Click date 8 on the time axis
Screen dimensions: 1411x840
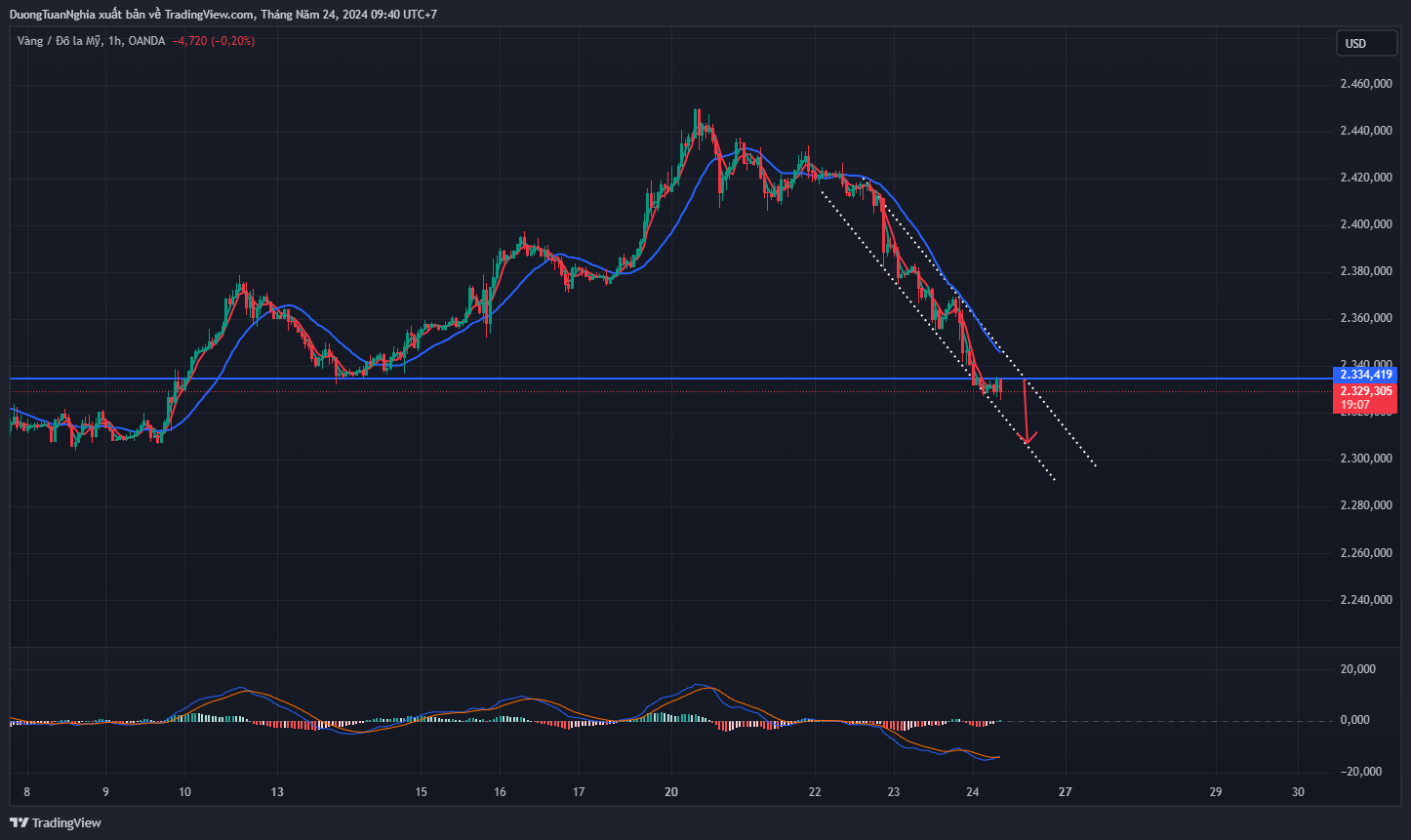[x=26, y=791]
